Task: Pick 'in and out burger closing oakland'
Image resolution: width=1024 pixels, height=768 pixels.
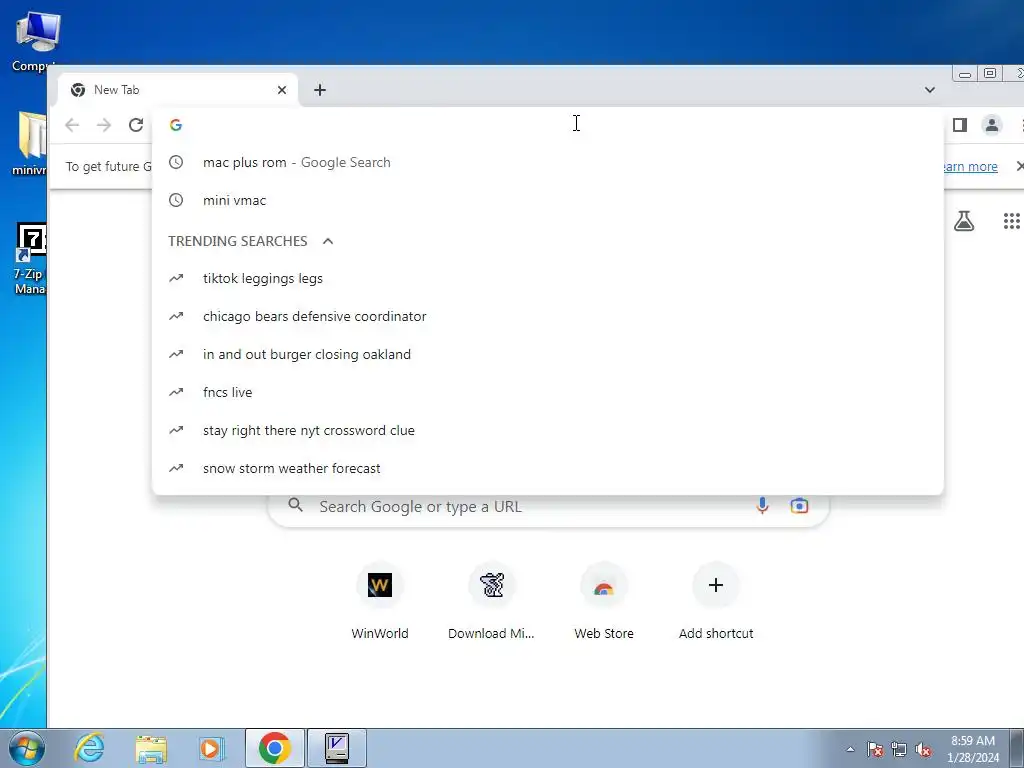Action: [x=547, y=355]
